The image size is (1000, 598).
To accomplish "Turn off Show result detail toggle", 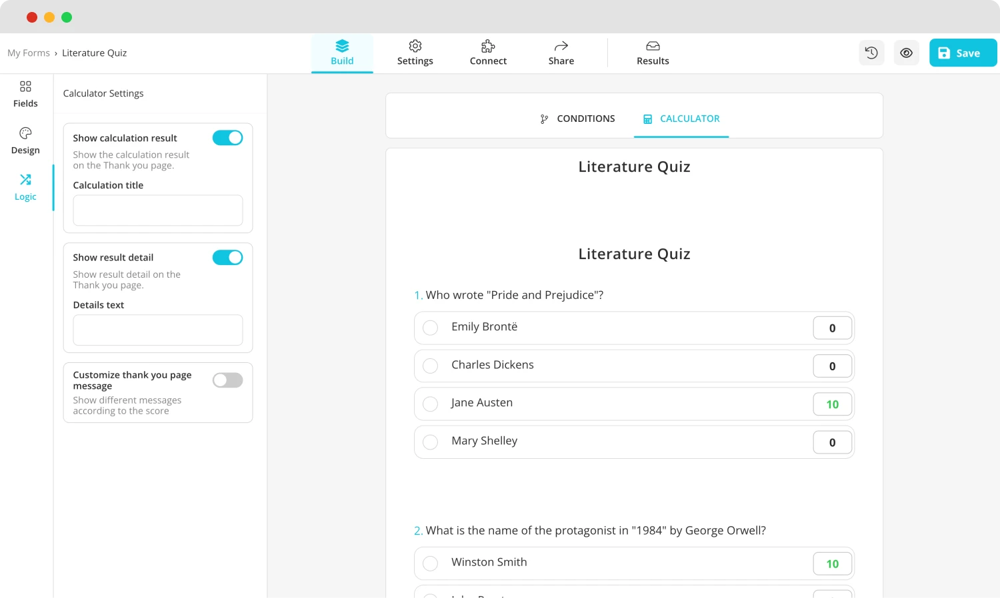I will [x=228, y=258].
